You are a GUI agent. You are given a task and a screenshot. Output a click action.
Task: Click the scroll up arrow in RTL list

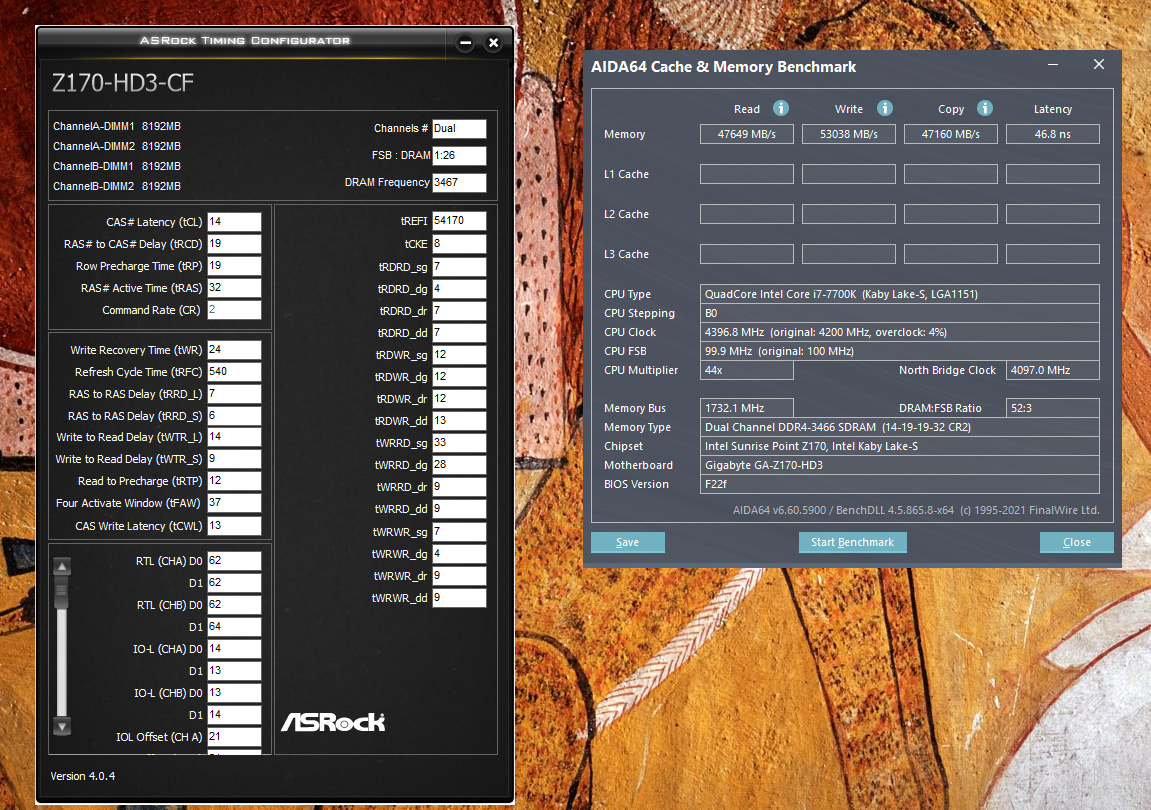(x=62, y=566)
